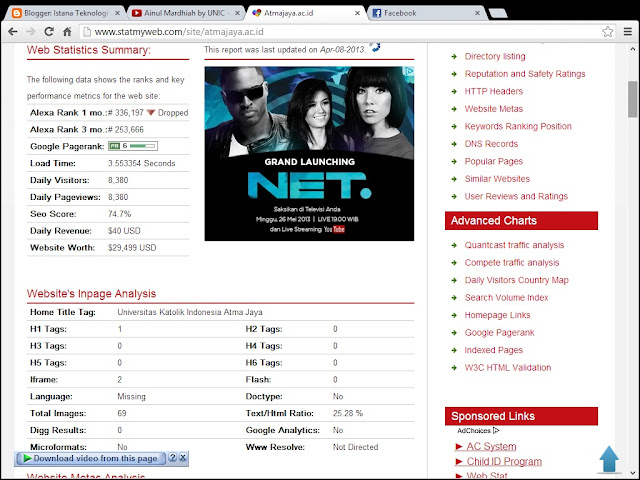Open the Indexed Pages link
This screenshot has height=480, width=640.
(493, 350)
